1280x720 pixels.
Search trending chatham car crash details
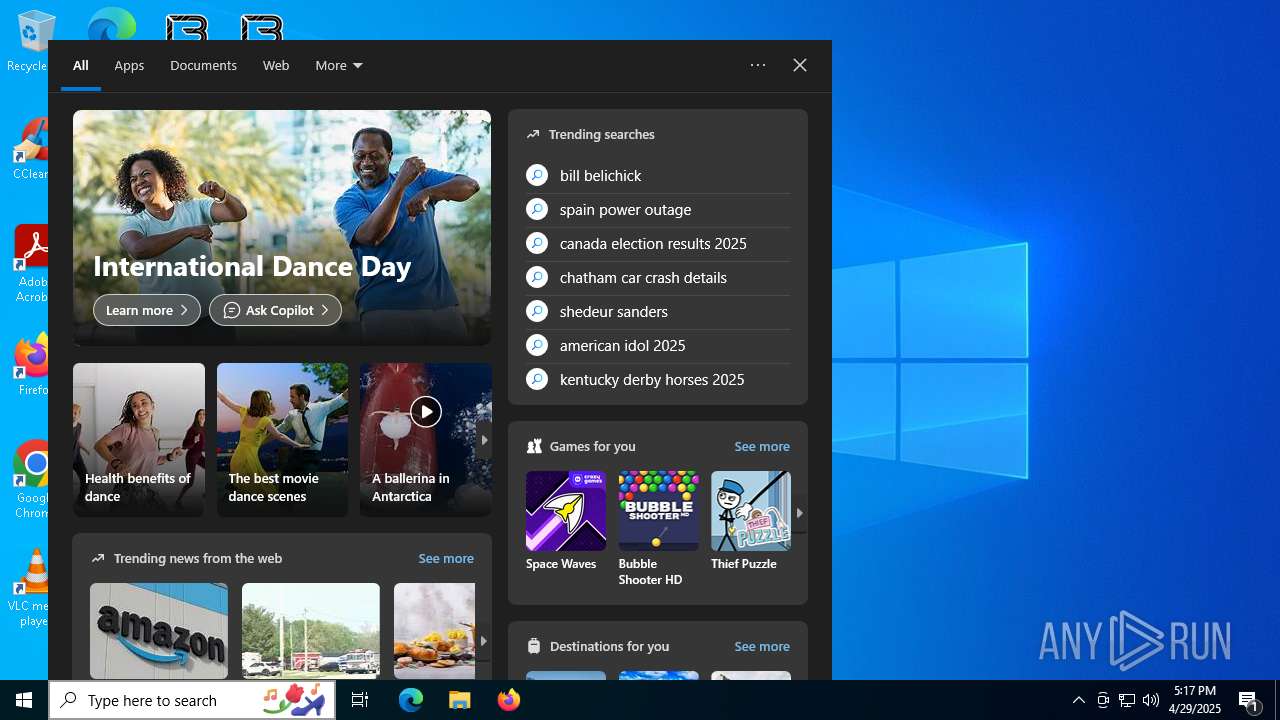tap(658, 277)
